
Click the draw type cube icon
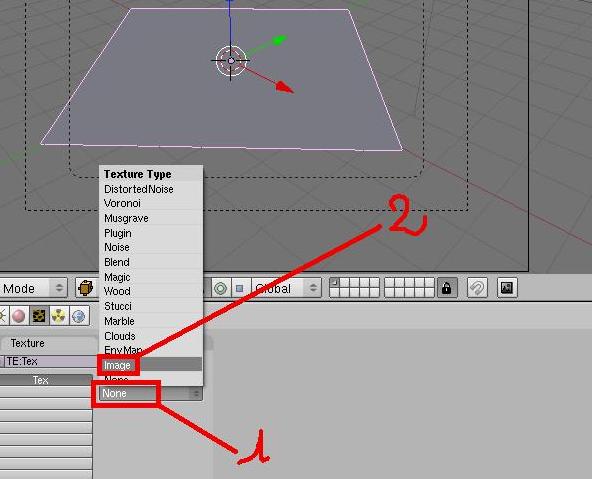(x=85, y=288)
